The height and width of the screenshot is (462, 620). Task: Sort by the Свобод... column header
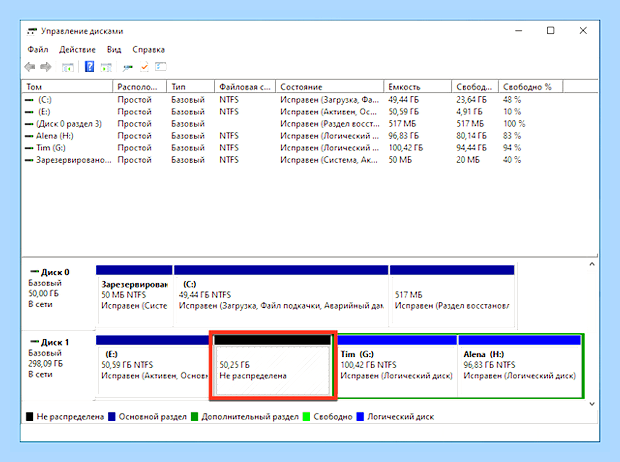(x=475, y=87)
